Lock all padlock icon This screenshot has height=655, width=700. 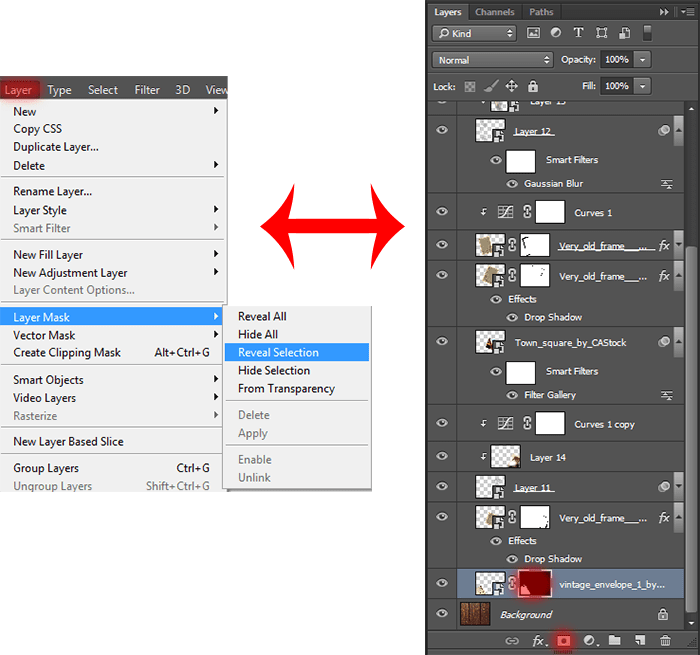coord(533,86)
